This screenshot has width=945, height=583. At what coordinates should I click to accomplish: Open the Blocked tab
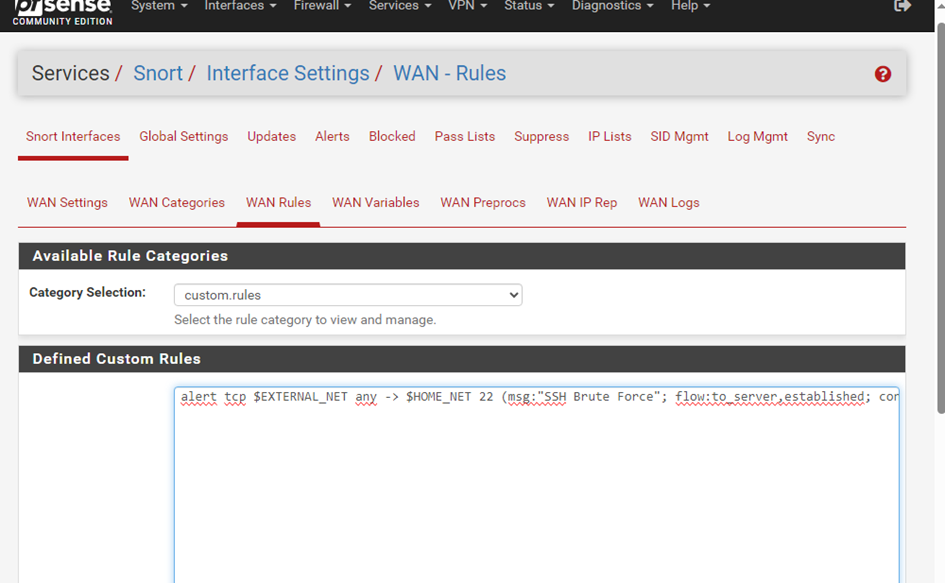[x=391, y=136]
